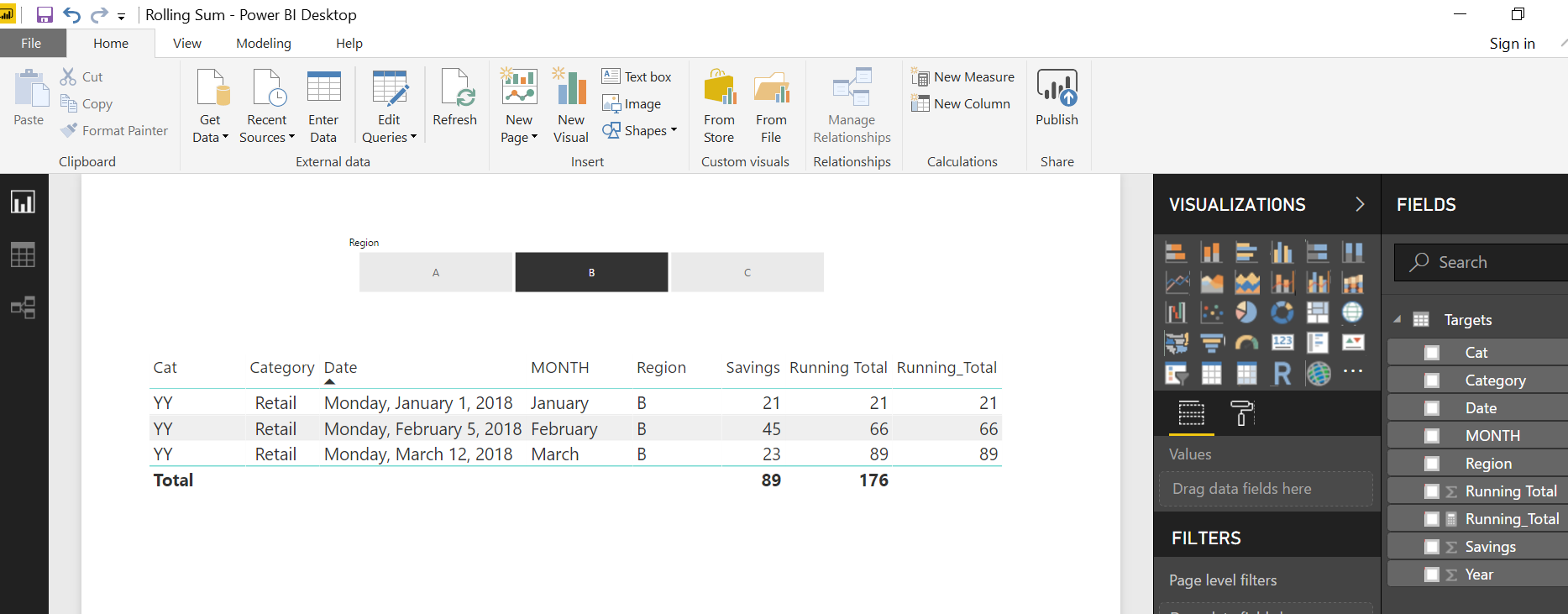The height and width of the screenshot is (614, 1568).
Task: Collapse the Targets table in Fields
Action: pos(1398,319)
